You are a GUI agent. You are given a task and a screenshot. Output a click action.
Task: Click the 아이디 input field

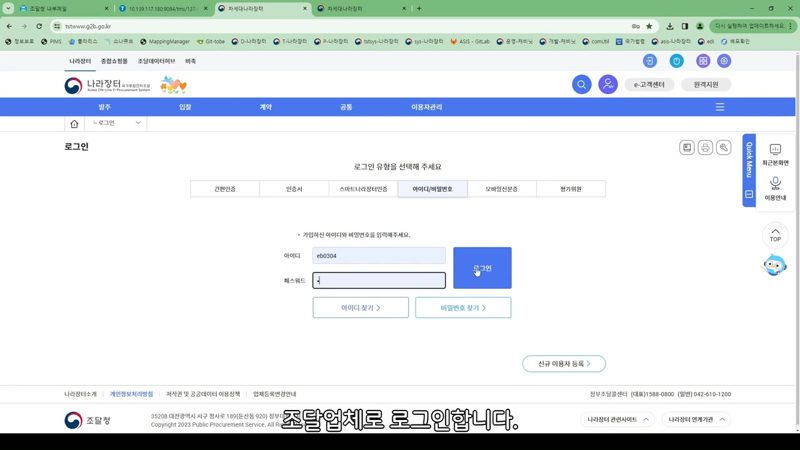pyautogui.click(x=379, y=256)
